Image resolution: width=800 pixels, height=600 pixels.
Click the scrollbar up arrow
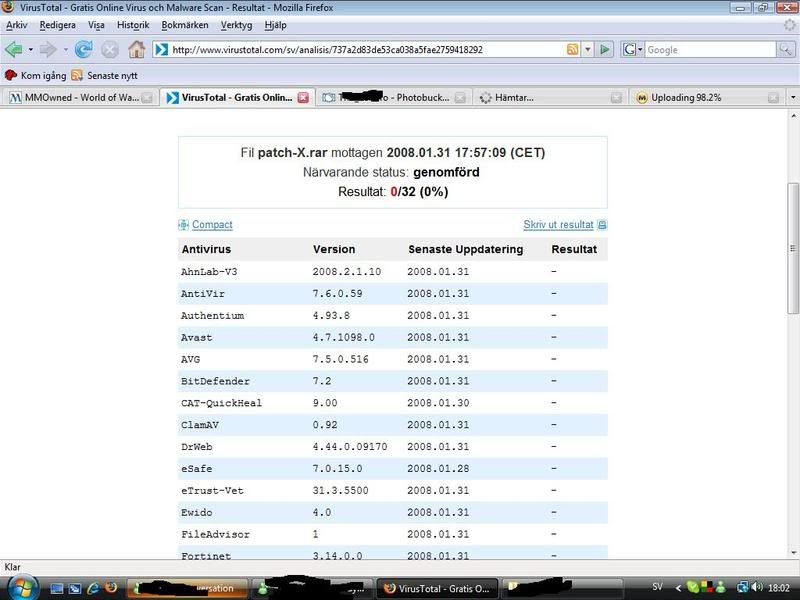point(793,116)
